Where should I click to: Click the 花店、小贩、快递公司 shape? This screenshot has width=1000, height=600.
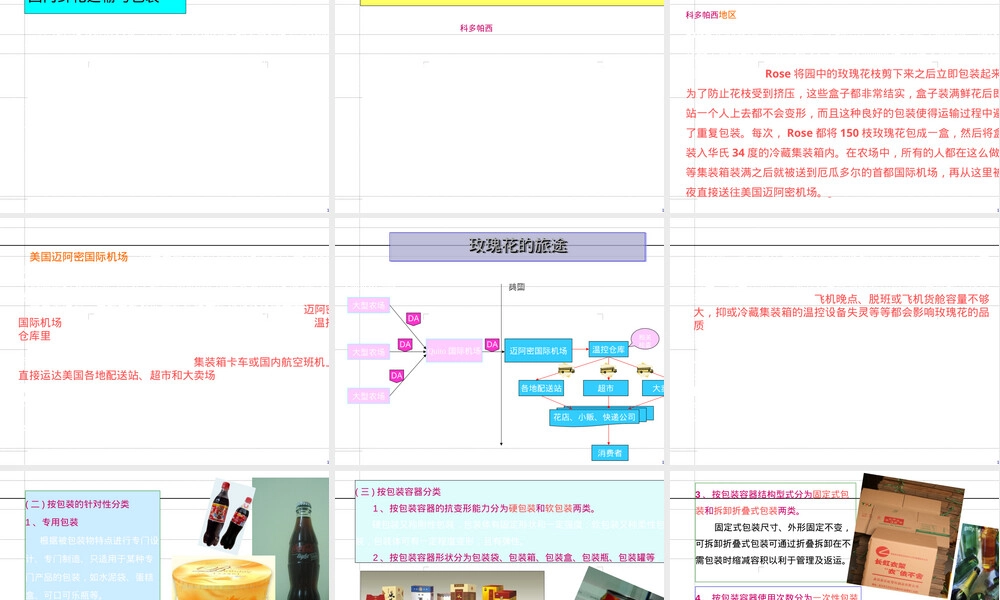click(x=594, y=417)
